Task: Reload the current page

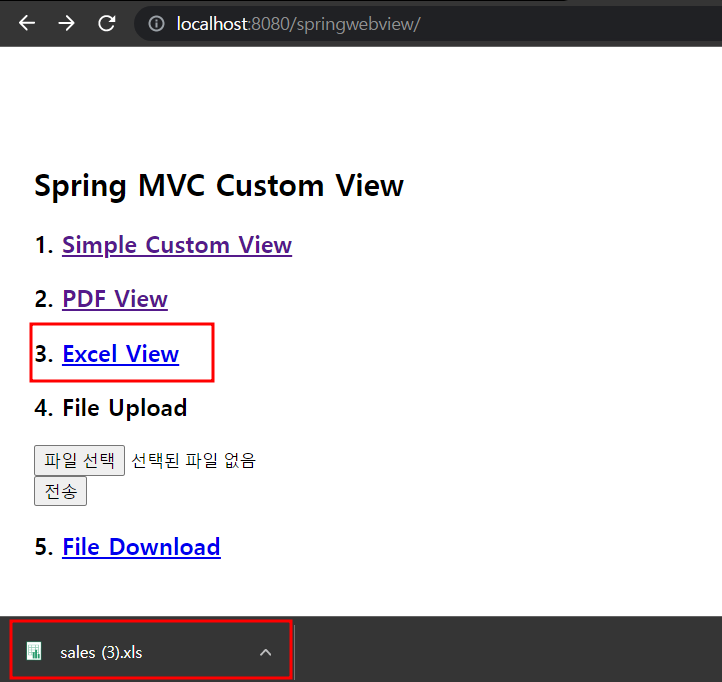Action: tap(107, 23)
